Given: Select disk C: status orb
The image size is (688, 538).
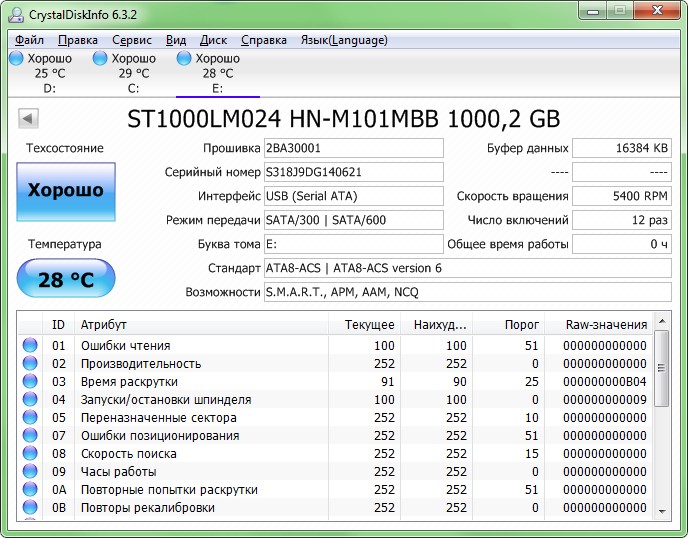Looking at the screenshot, I should pyautogui.click(x=100, y=58).
